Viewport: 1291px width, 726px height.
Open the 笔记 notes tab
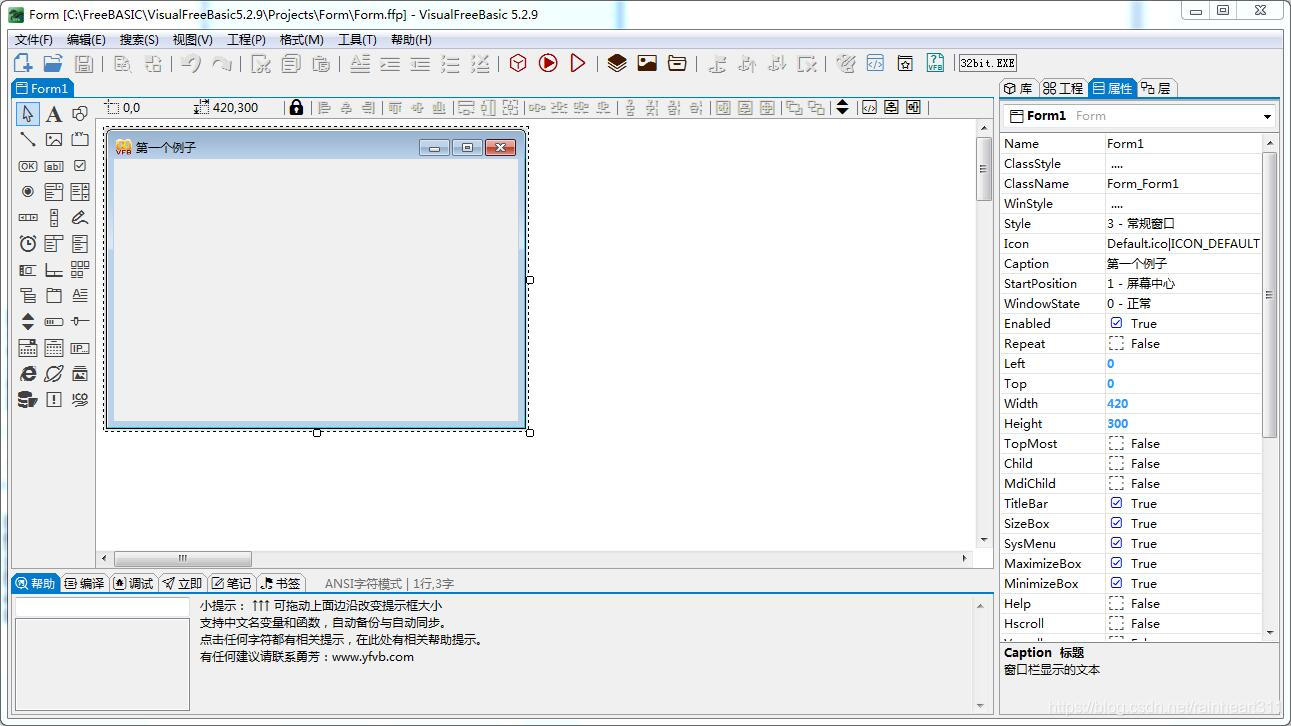click(x=231, y=583)
